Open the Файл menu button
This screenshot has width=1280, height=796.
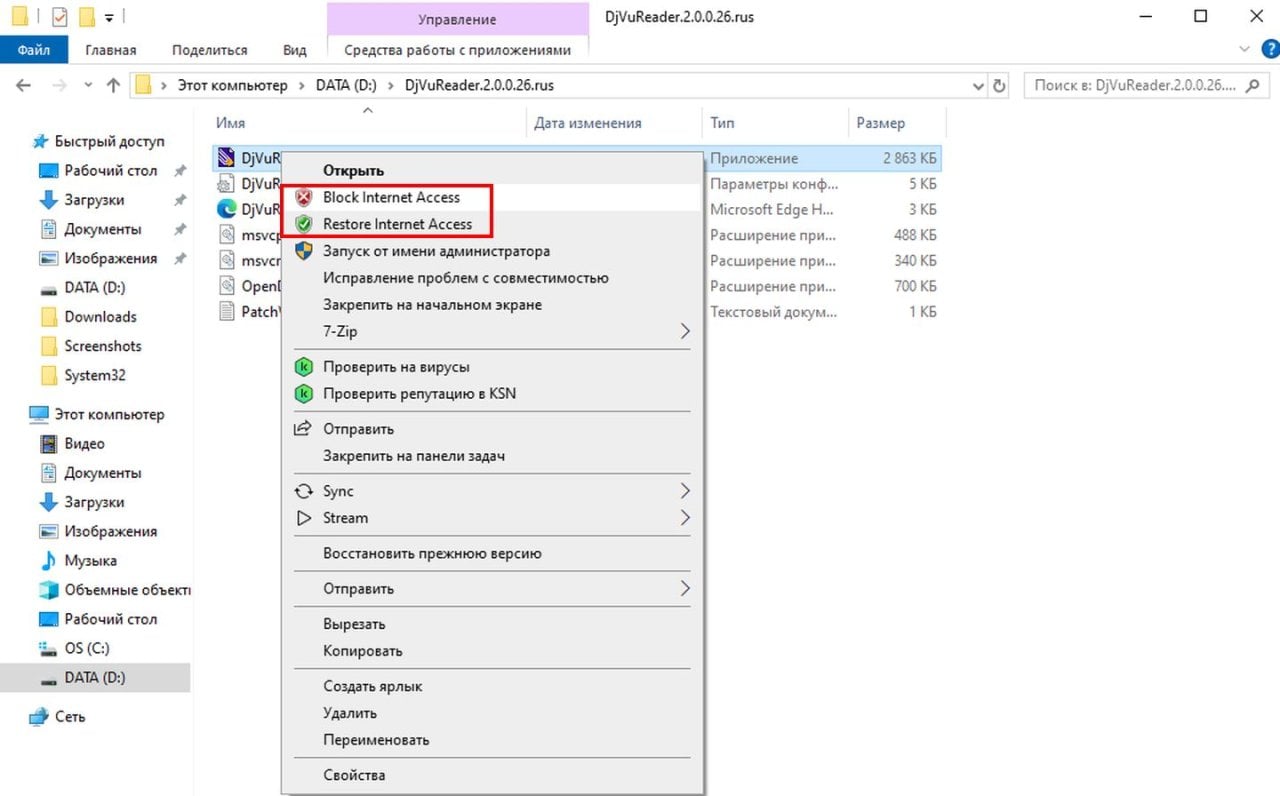pos(34,50)
